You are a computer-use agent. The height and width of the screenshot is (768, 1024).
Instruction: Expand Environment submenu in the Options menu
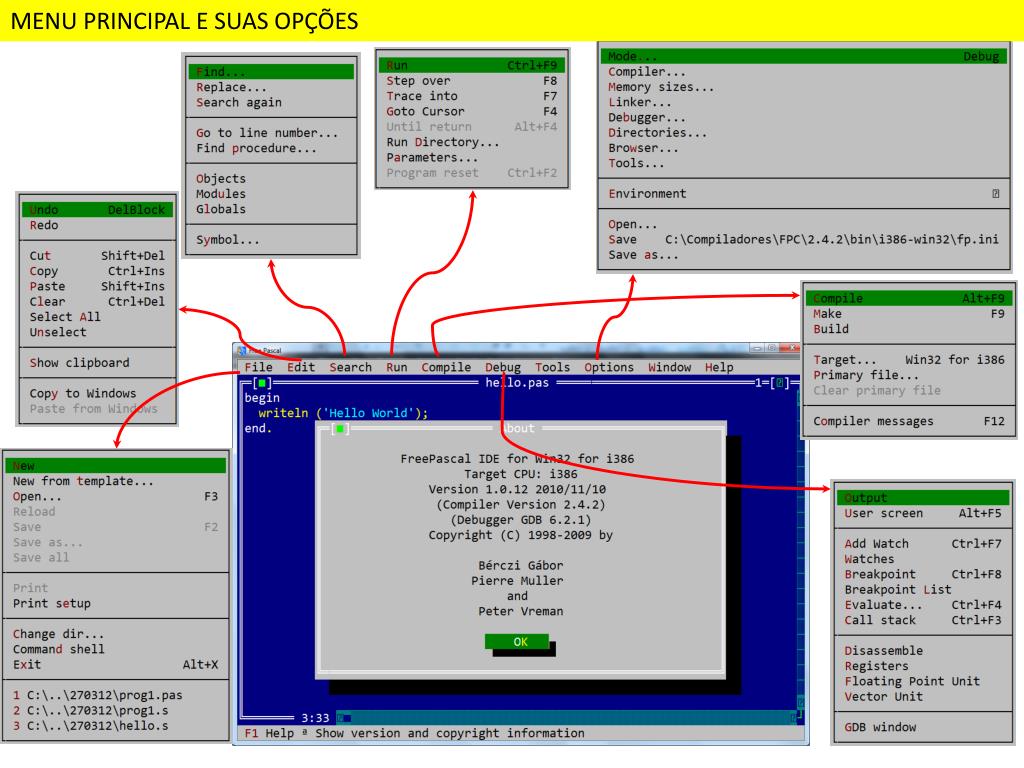tap(804, 194)
